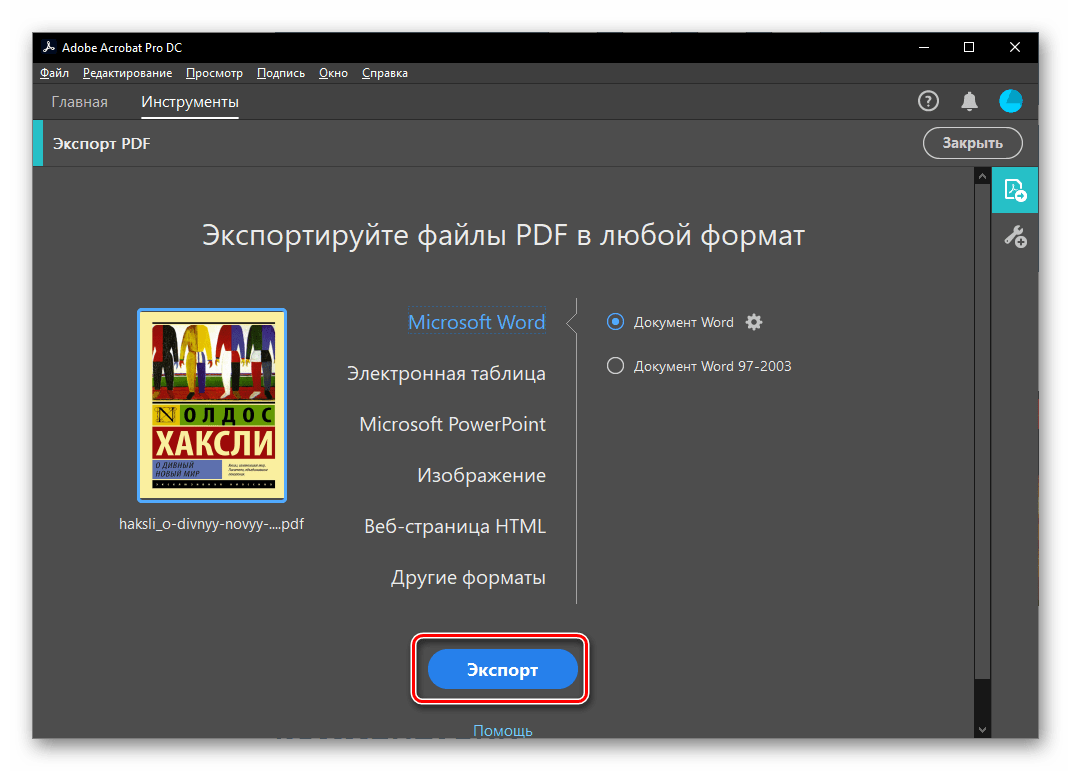Select the Документ Word radio button
The image size is (1071, 771).
click(x=615, y=322)
